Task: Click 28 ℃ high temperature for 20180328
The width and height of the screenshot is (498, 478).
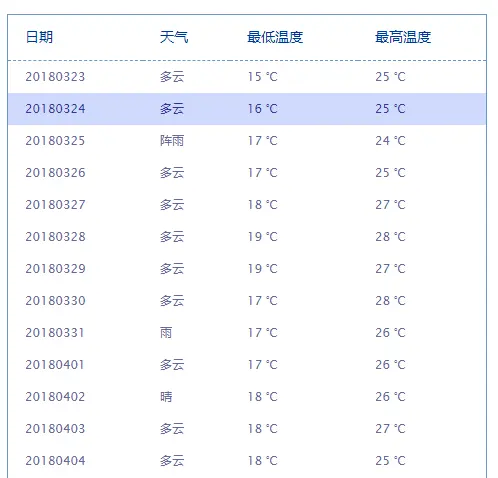Action: [x=390, y=237]
